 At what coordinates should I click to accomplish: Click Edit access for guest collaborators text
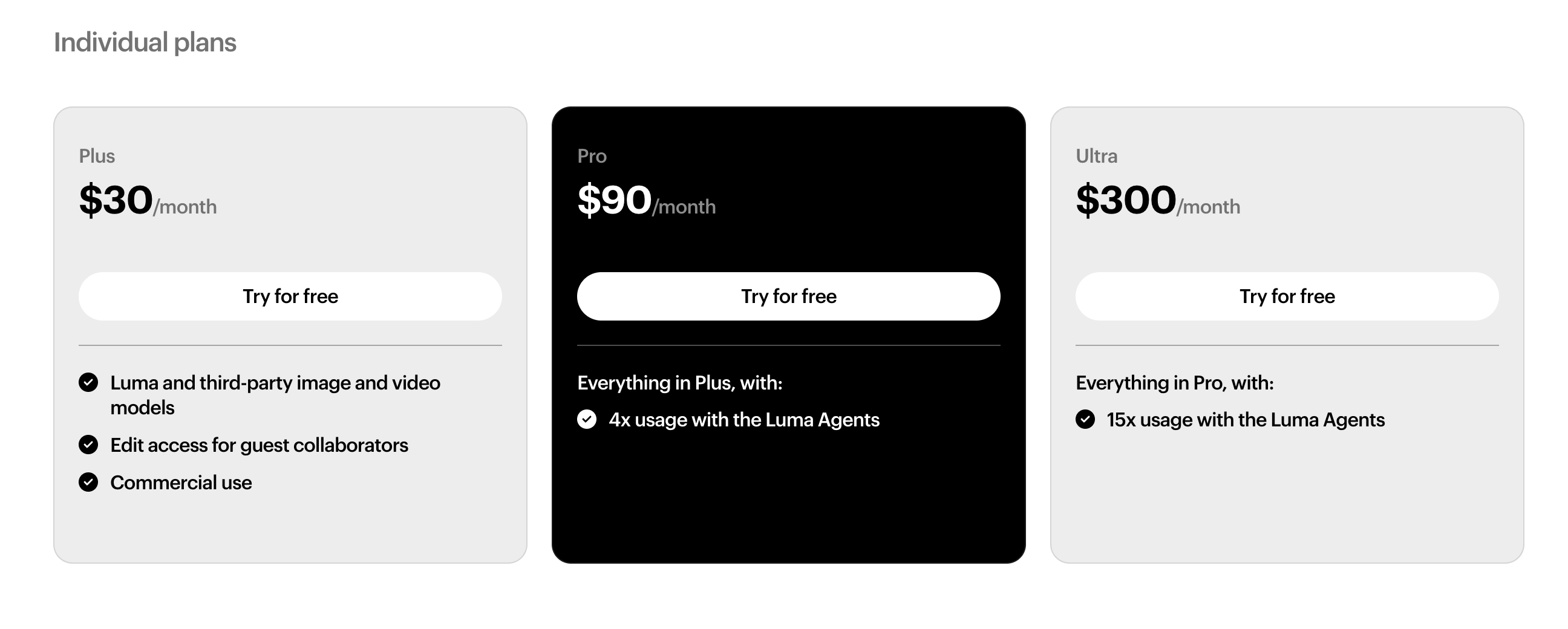pos(259,445)
